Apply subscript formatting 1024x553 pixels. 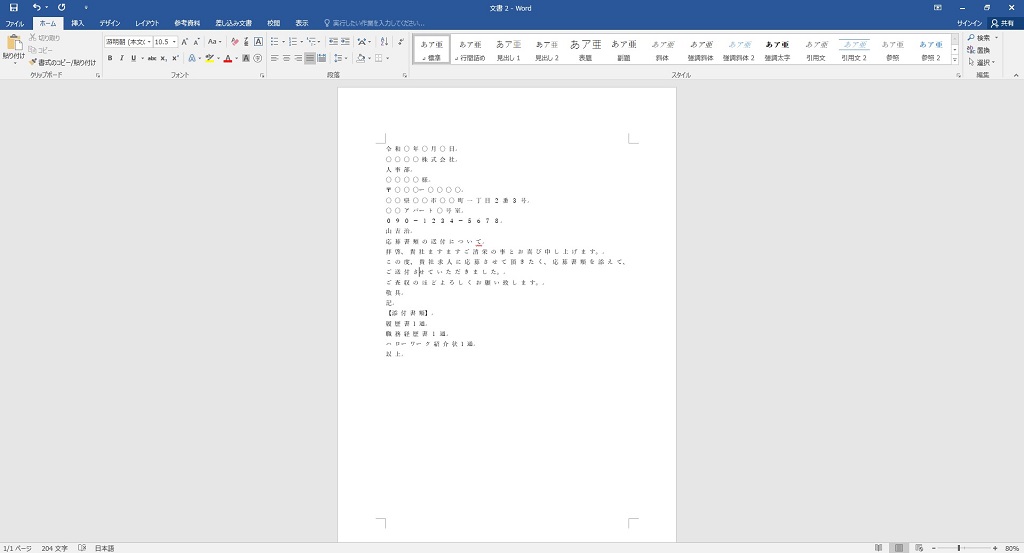pyautogui.click(x=163, y=59)
